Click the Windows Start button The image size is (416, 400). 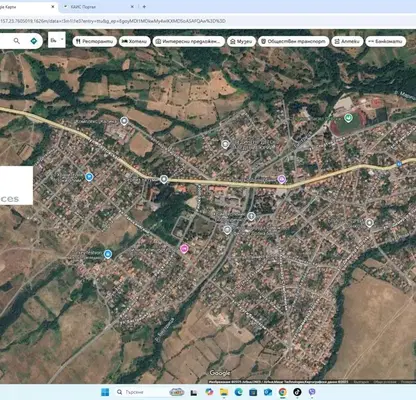pyautogui.click(x=105, y=392)
